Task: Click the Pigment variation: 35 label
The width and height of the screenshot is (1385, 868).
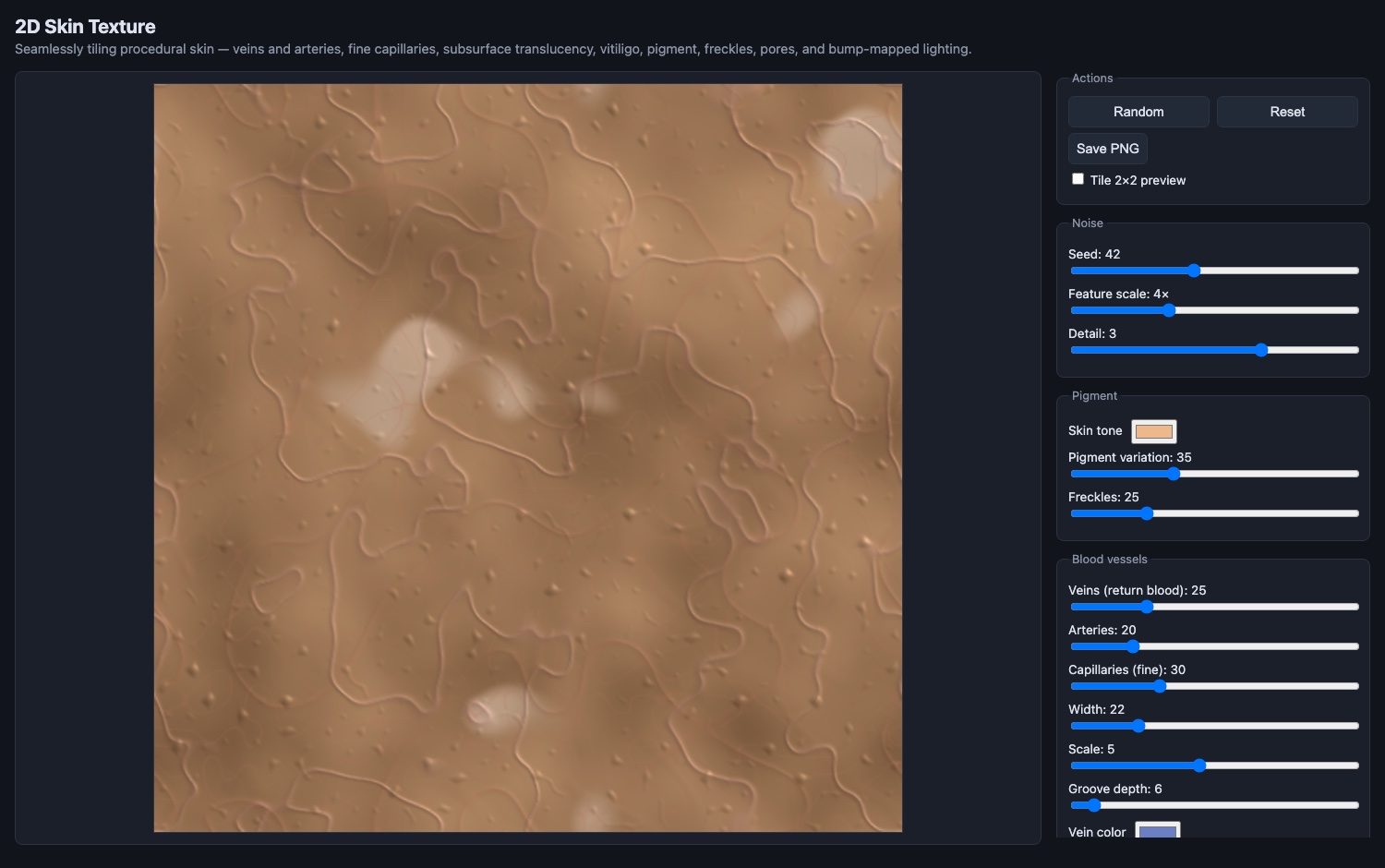Action: pyautogui.click(x=1130, y=457)
